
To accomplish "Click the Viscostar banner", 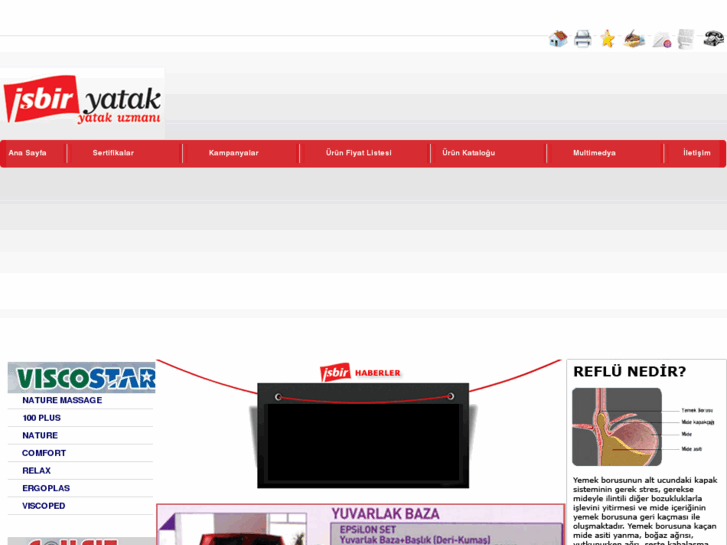I will coord(82,378).
